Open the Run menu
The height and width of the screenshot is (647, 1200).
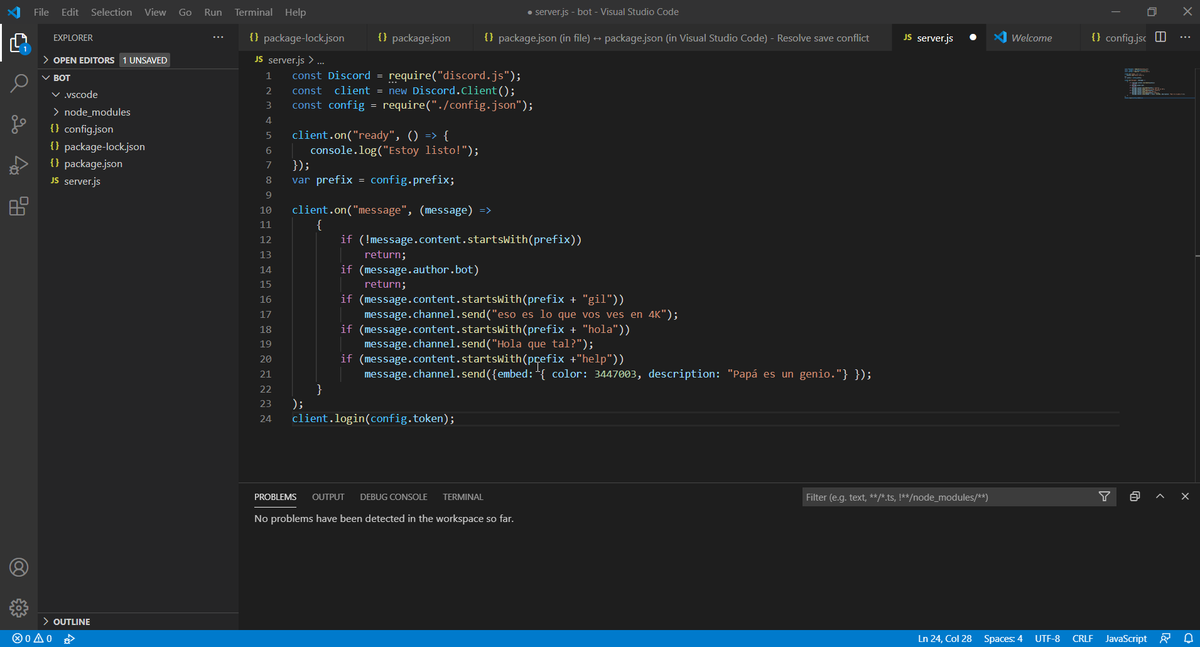[x=213, y=12]
